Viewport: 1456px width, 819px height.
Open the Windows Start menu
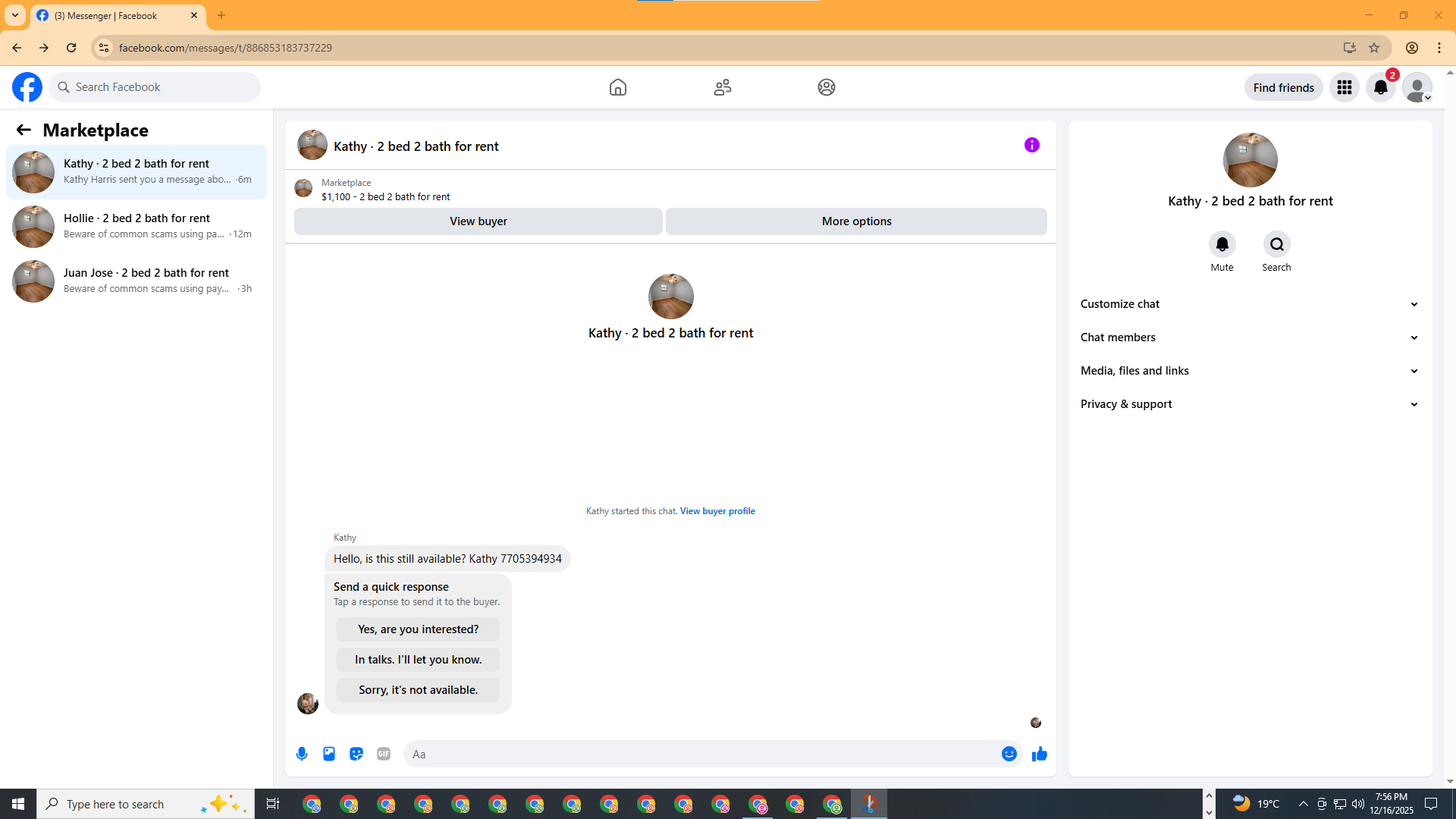point(18,804)
